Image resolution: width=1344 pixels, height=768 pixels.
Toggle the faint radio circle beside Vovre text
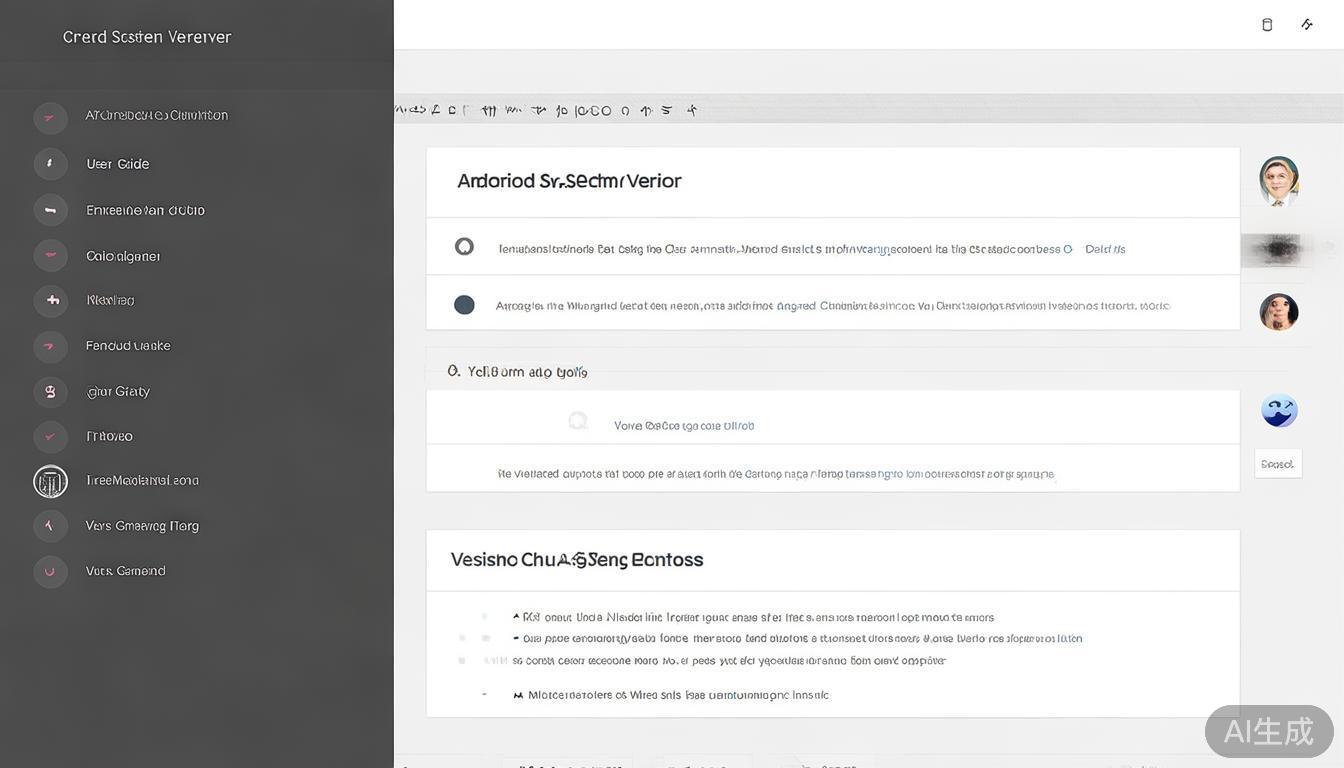pos(577,421)
